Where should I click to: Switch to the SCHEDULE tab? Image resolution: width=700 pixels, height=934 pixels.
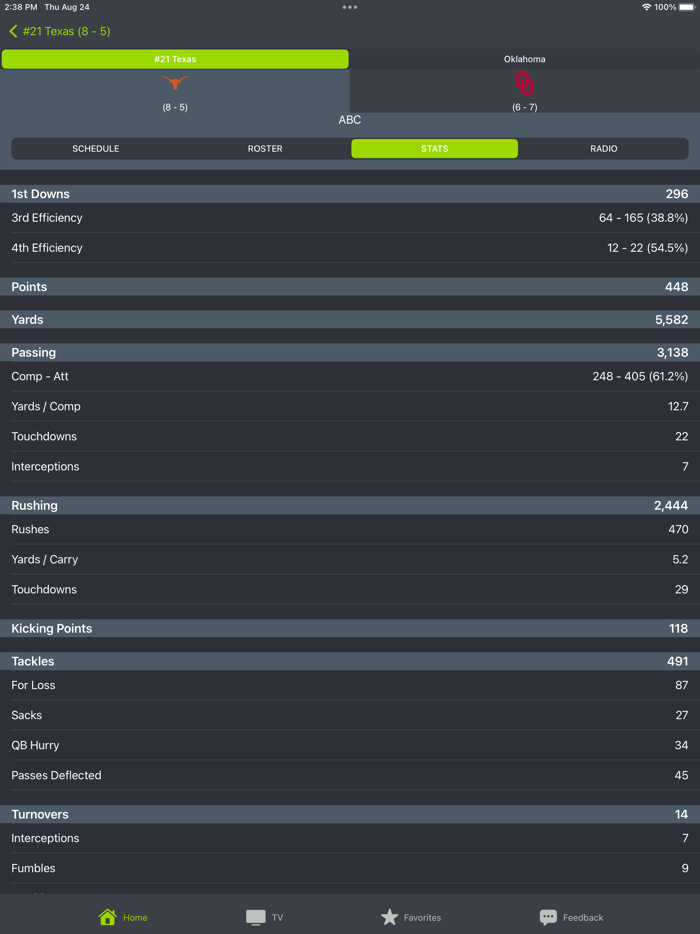pos(96,148)
